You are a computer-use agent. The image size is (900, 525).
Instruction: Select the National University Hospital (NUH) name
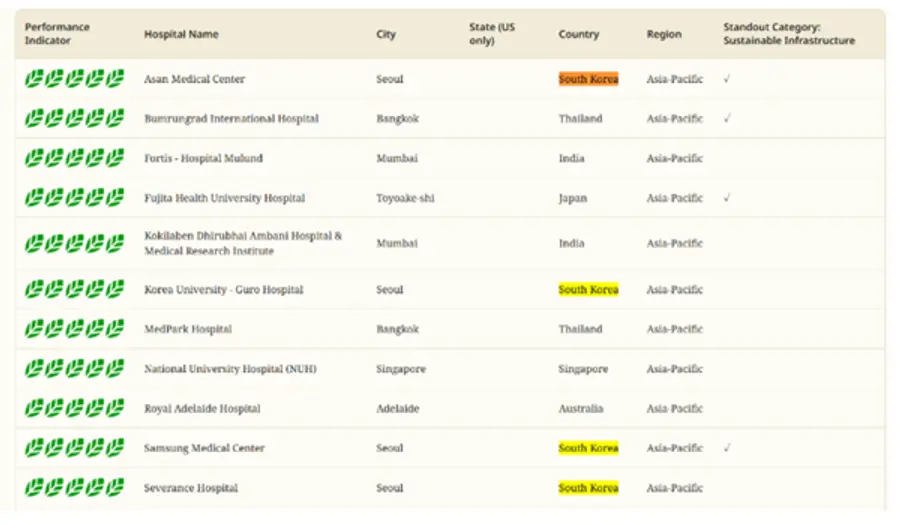(230, 368)
